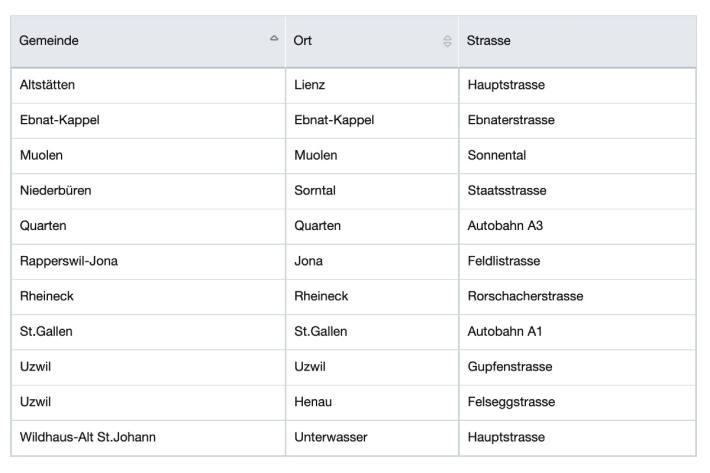Click the Autobahn A1 street cell
This screenshot has width=710, height=473.
pos(577,332)
